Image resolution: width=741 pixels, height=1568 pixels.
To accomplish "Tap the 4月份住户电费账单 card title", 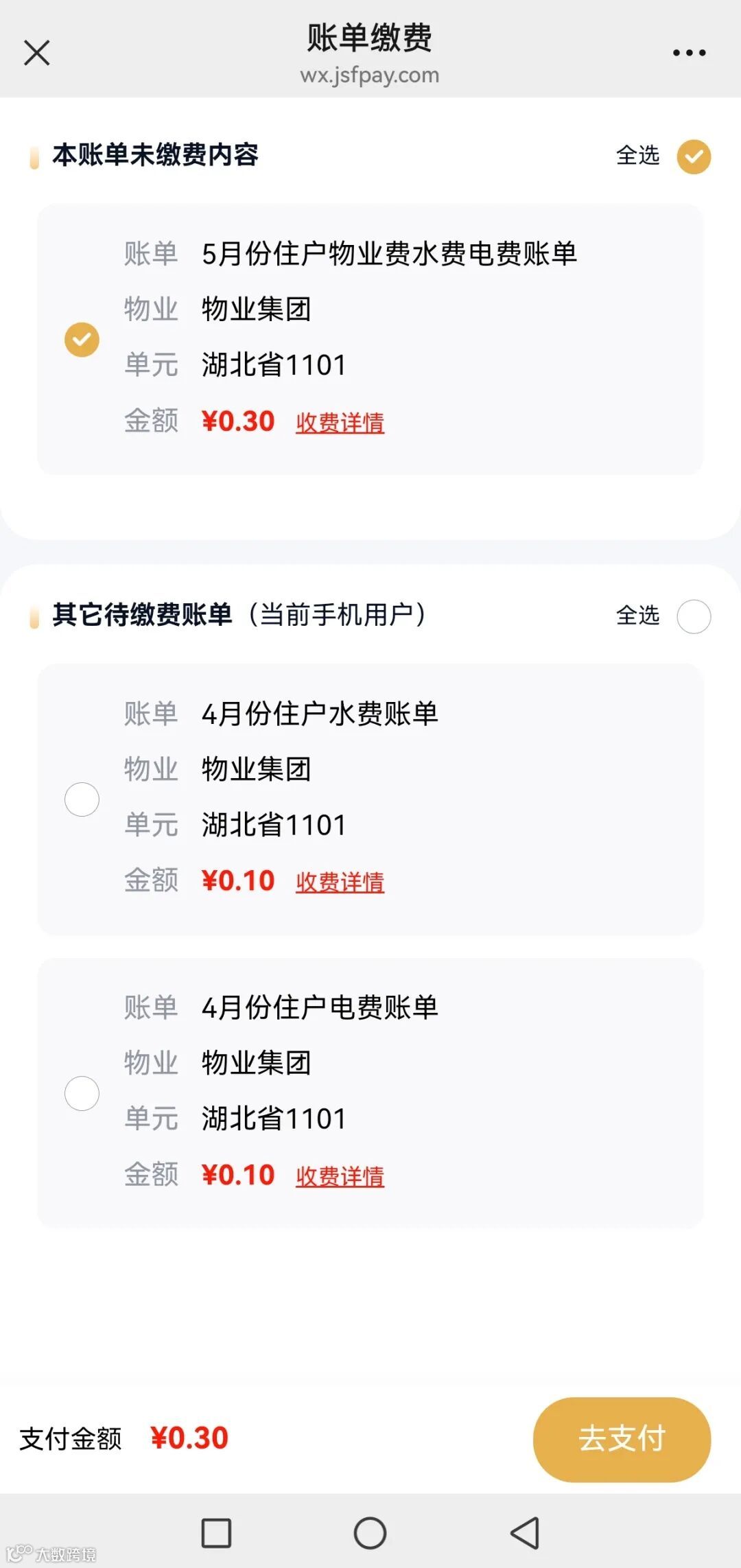I will [x=320, y=1007].
